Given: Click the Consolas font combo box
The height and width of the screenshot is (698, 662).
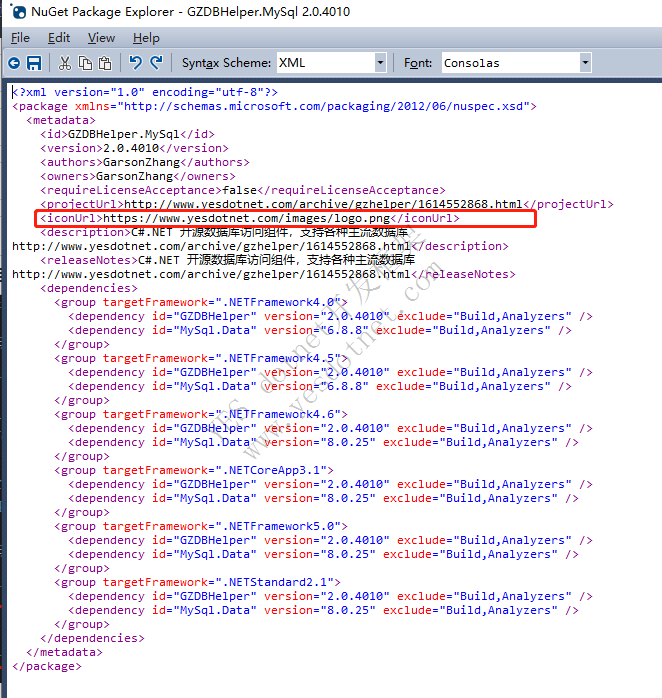Looking at the screenshot, I should coord(508,63).
